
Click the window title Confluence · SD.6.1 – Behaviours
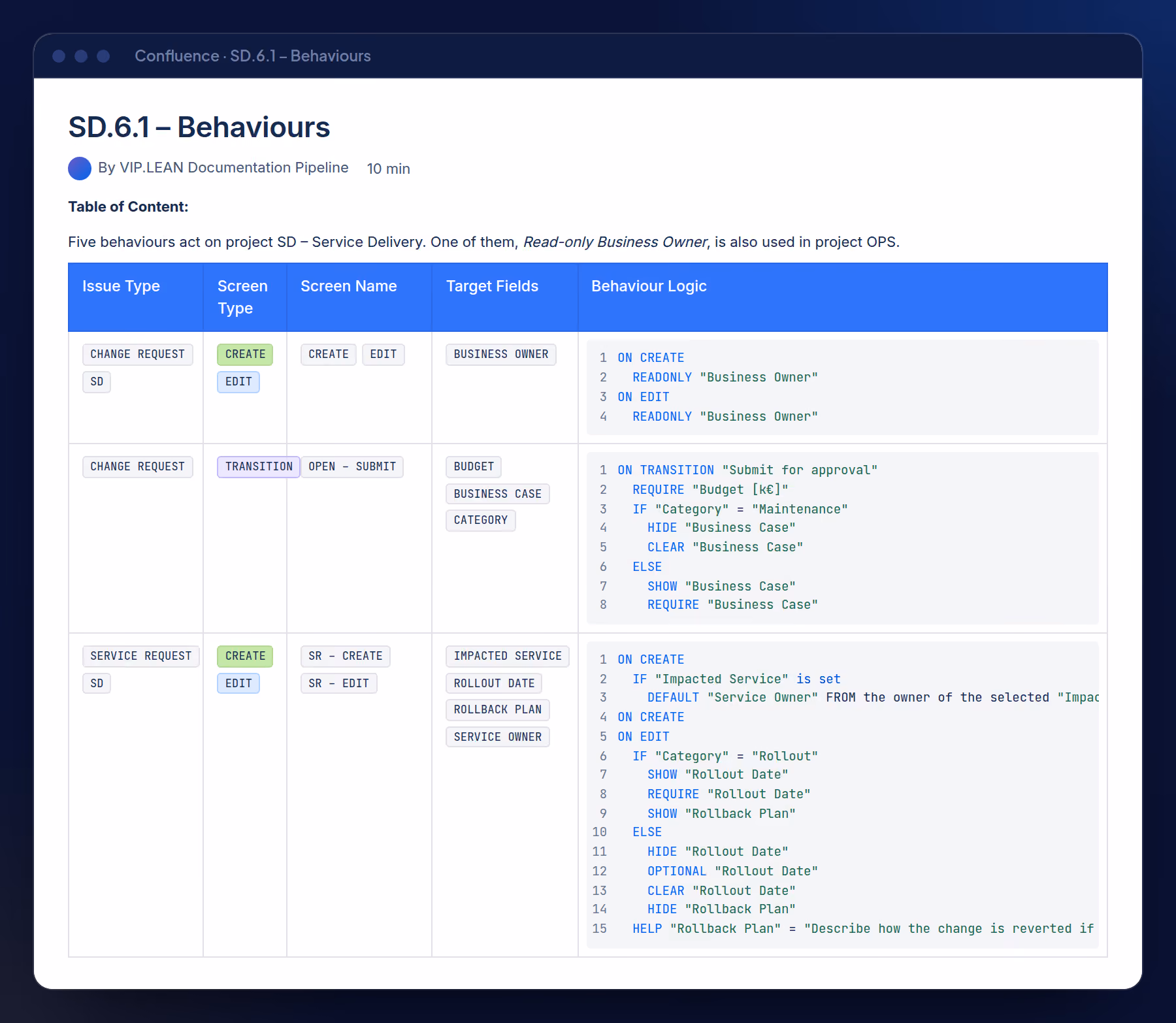coord(253,56)
